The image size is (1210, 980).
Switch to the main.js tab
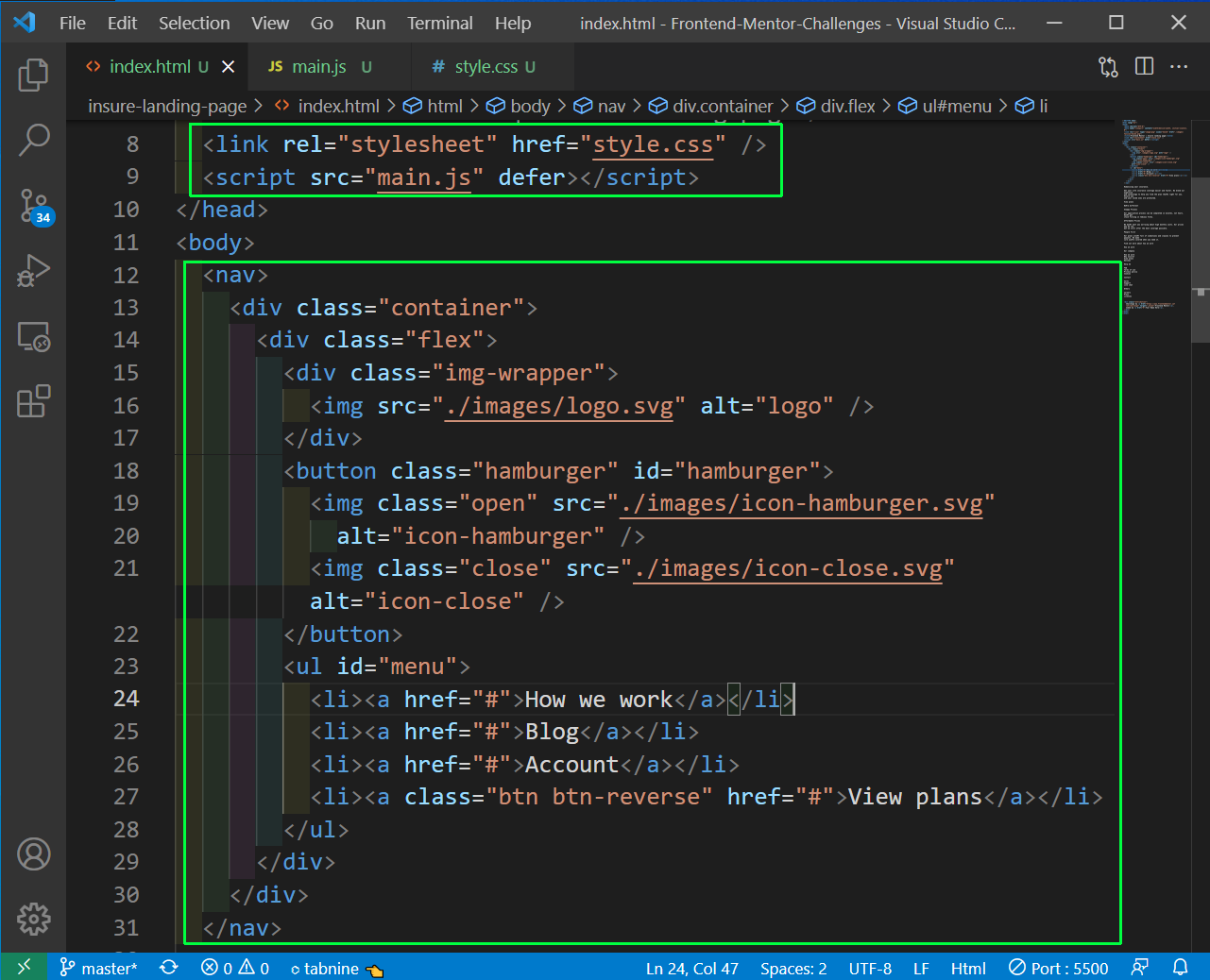[329, 67]
